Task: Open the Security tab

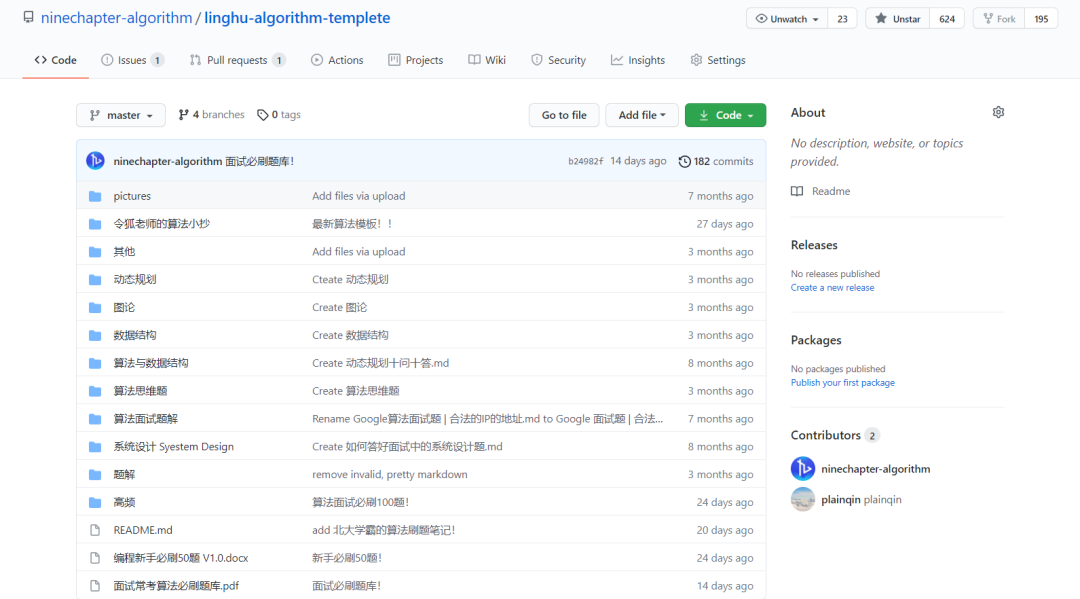Action: (x=559, y=60)
